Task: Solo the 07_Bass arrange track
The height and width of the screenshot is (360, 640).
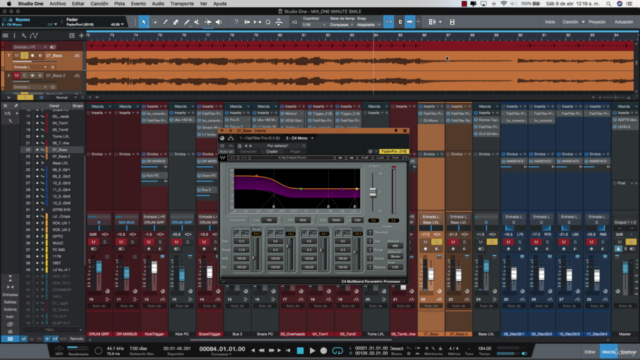Action: pos(24,56)
